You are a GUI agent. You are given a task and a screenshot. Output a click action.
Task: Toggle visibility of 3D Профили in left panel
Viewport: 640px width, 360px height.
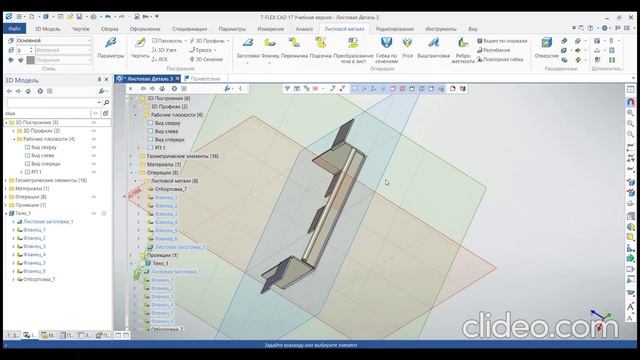tap(93, 131)
